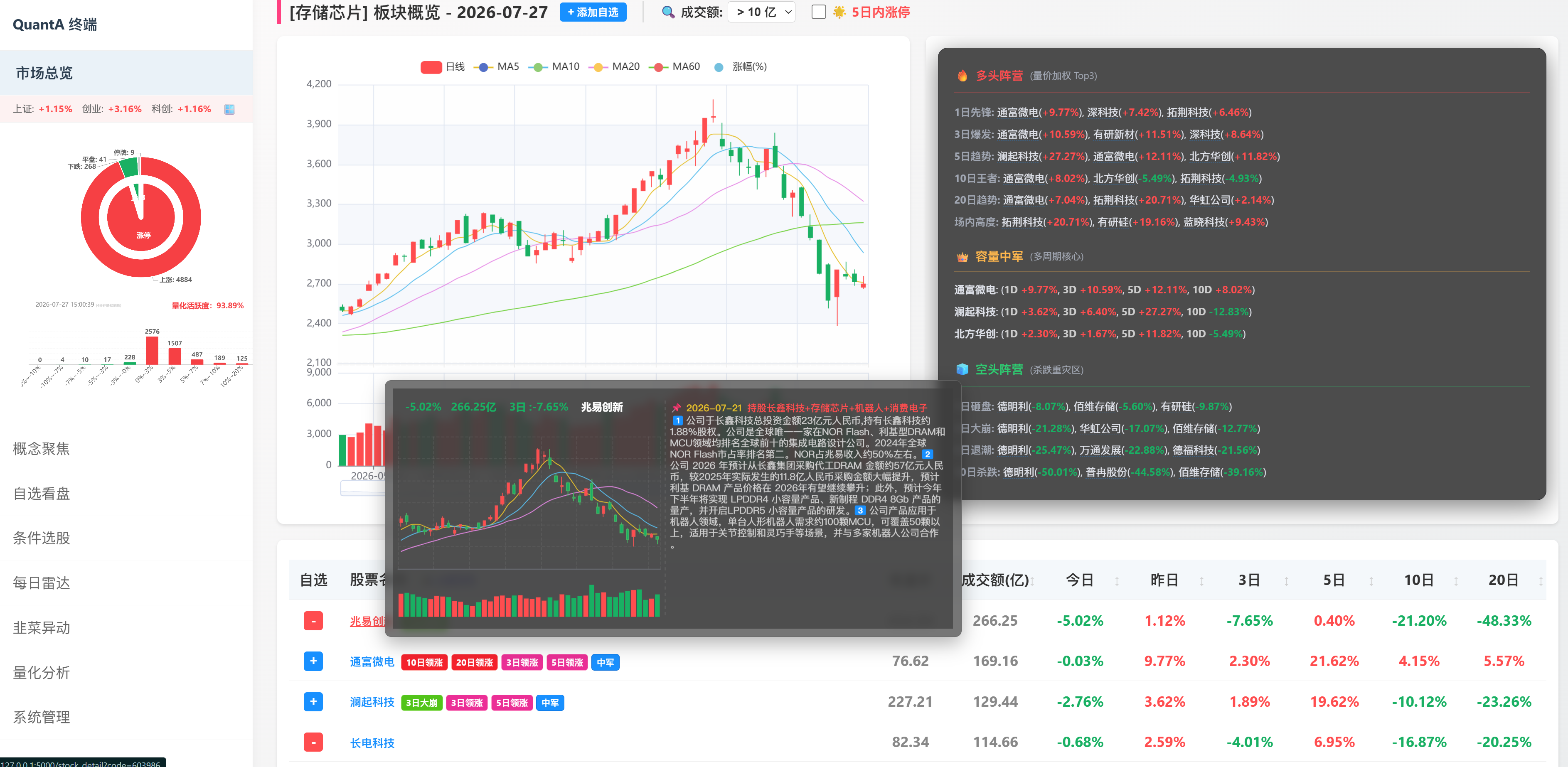This screenshot has width=1568, height=767.
Task: Click 10日领涨 tag on 通富微电 row
Action: tap(424, 662)
